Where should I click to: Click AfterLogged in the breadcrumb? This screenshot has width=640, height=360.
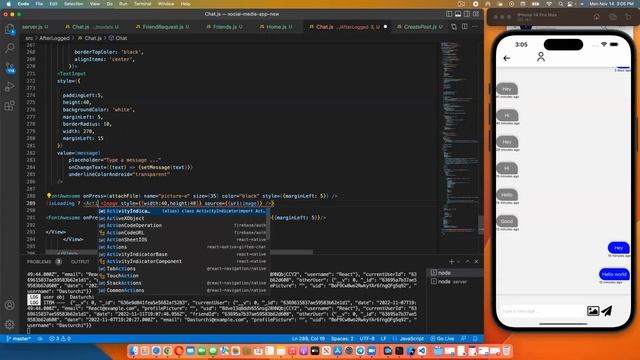click(x=54, y=38)
